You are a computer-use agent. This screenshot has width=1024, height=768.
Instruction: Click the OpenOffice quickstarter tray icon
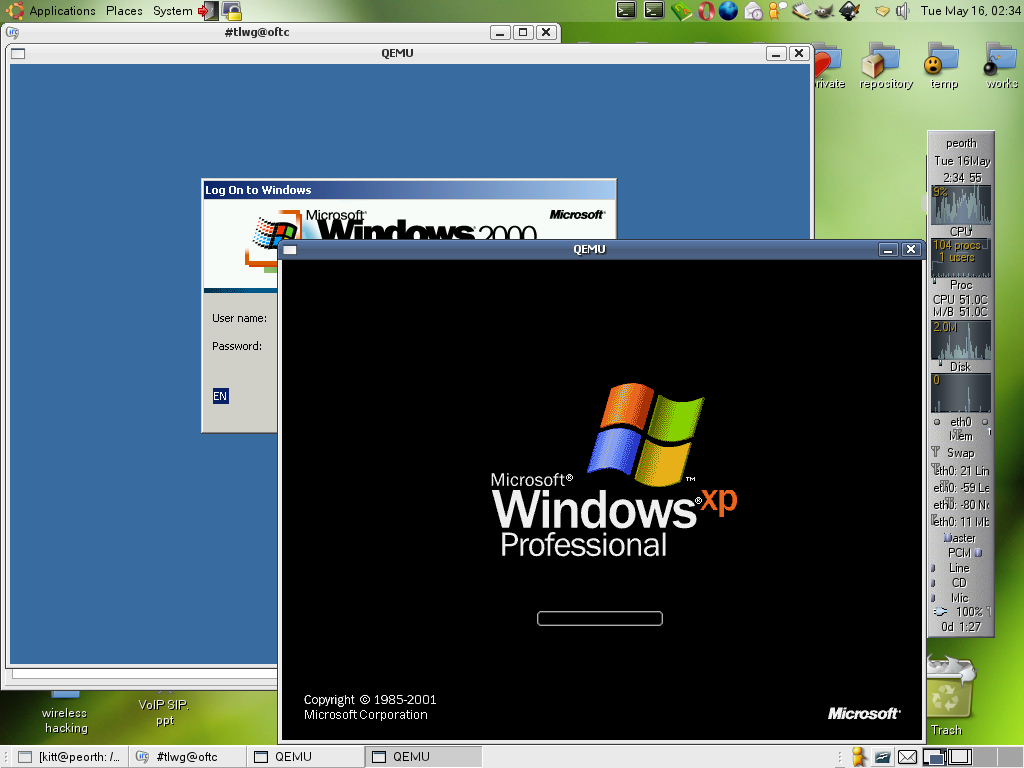click(882, 757)
